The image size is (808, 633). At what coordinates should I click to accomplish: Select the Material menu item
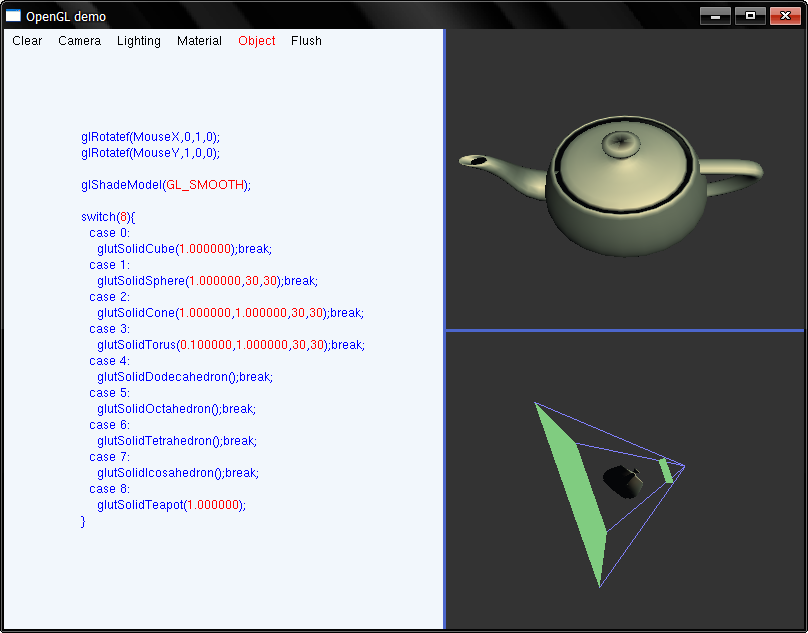pos(199,41)
